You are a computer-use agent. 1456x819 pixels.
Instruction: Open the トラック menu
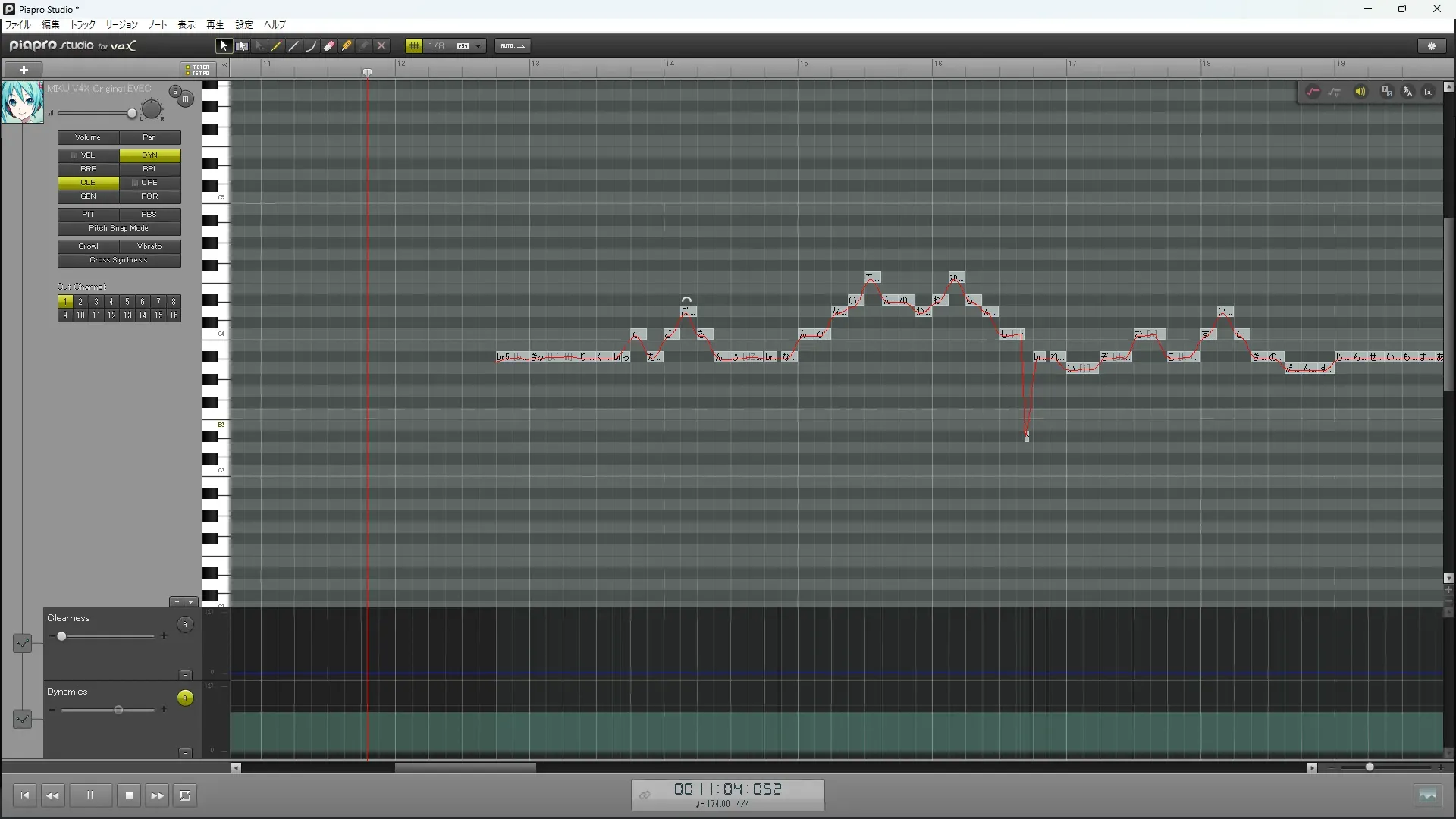click(83, 25)
